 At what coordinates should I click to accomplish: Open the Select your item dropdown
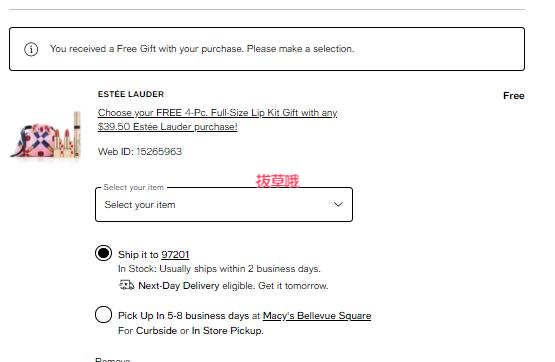click(x=224, y=205)
